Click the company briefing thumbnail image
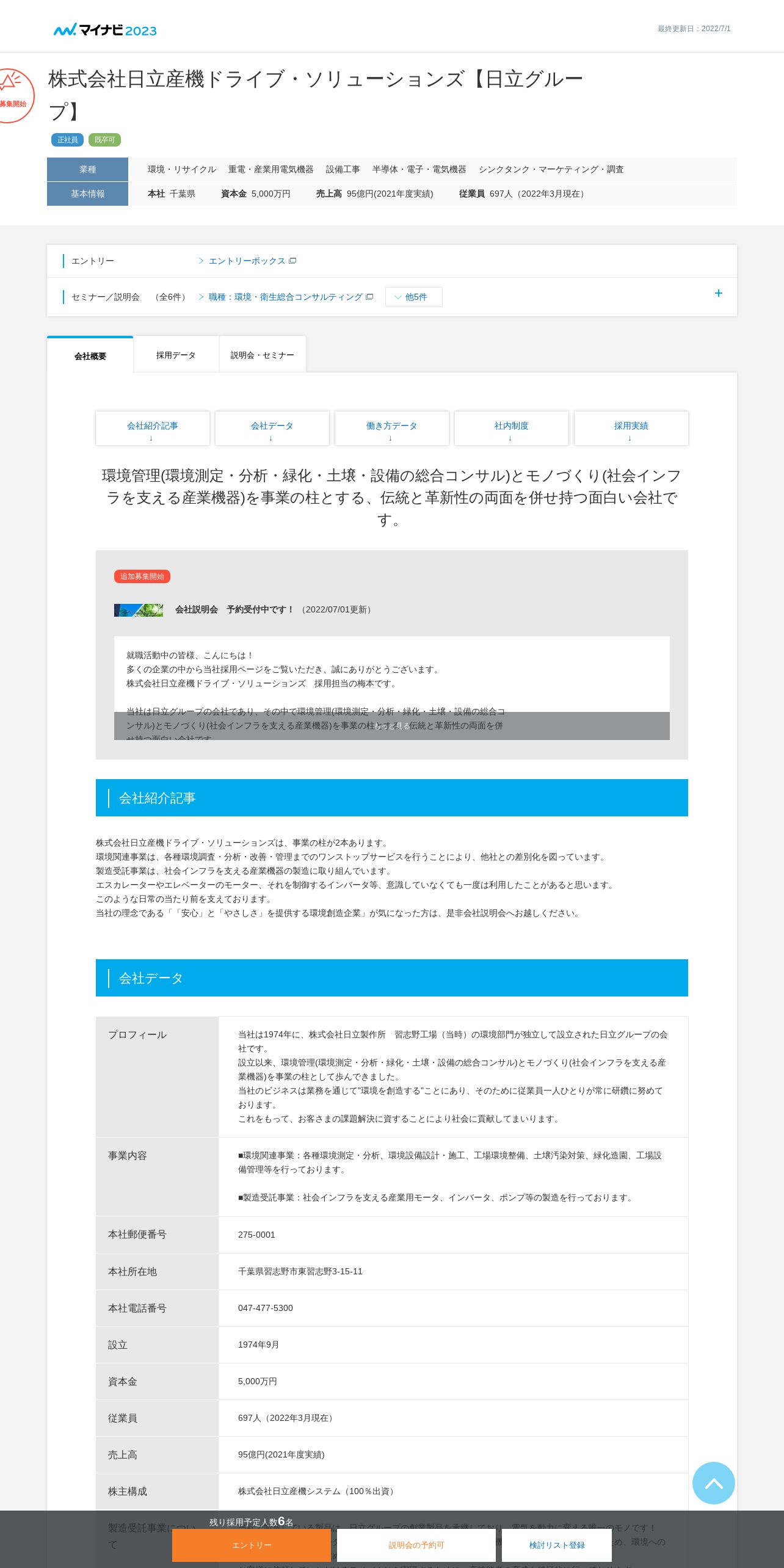 tap(139, 610)
